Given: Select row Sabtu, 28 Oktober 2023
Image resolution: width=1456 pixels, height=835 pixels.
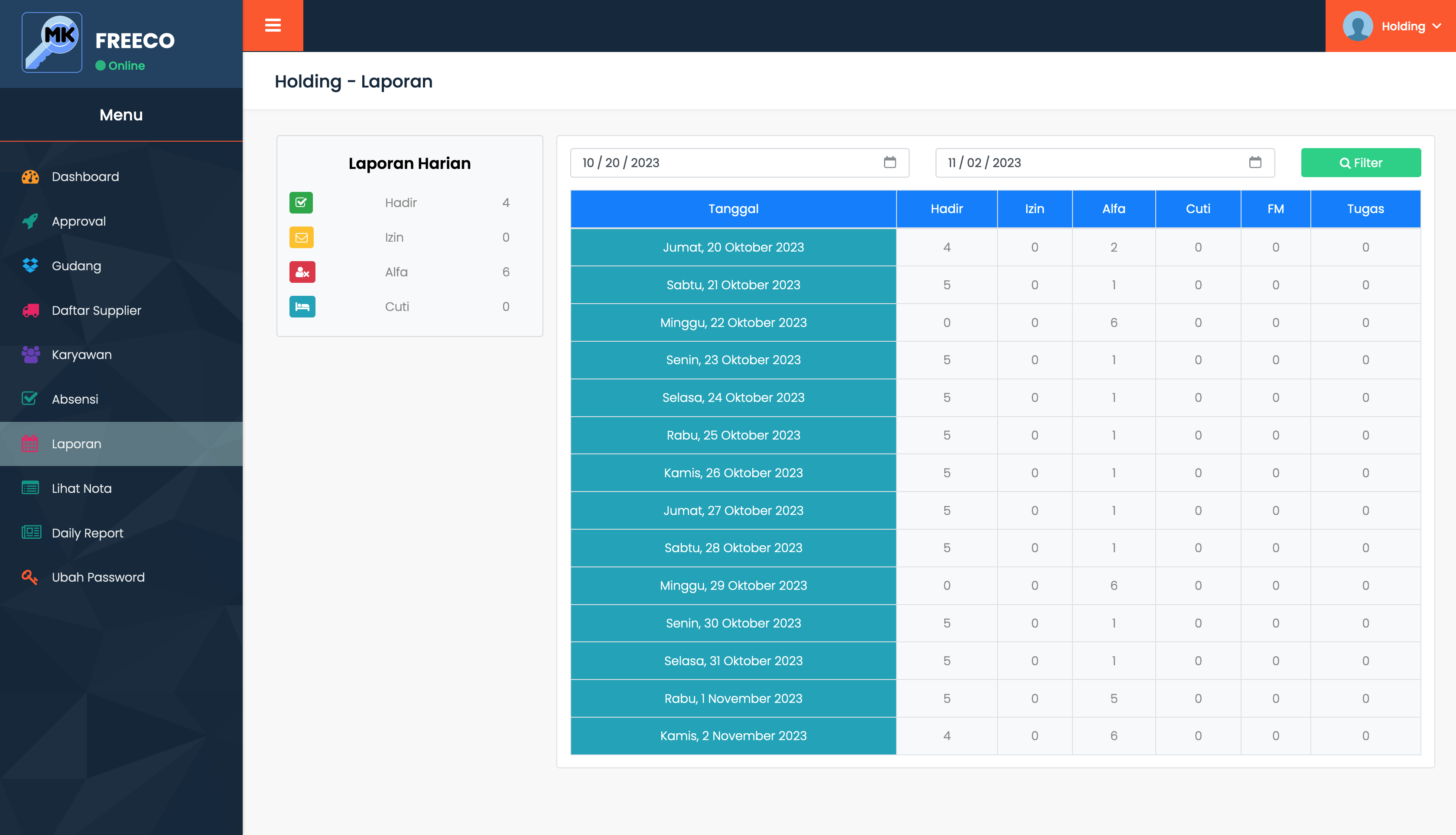Looking at the screenshot, I should click(995, 548).
